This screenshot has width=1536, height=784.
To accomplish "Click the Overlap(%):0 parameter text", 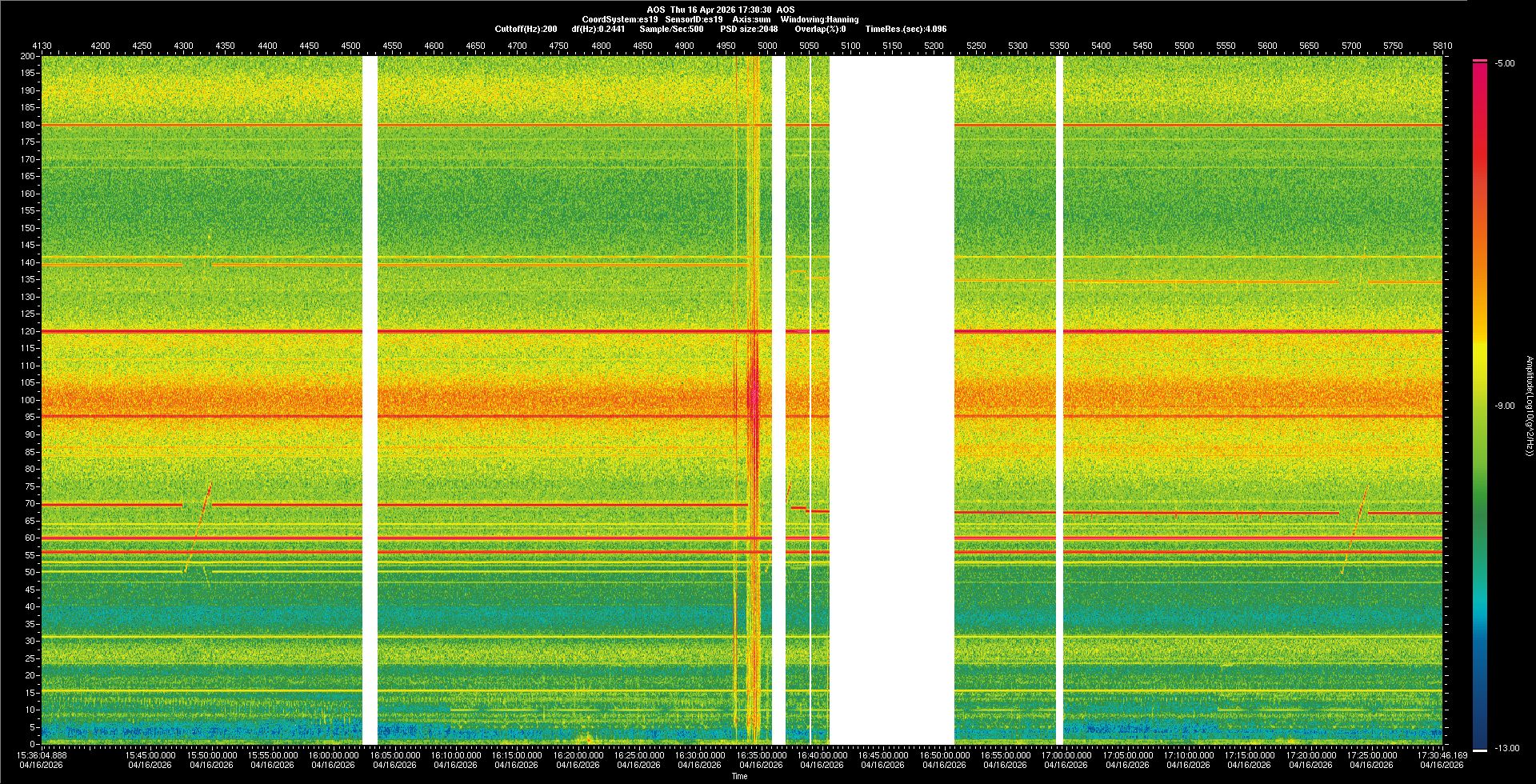I will tap(819, 29).
